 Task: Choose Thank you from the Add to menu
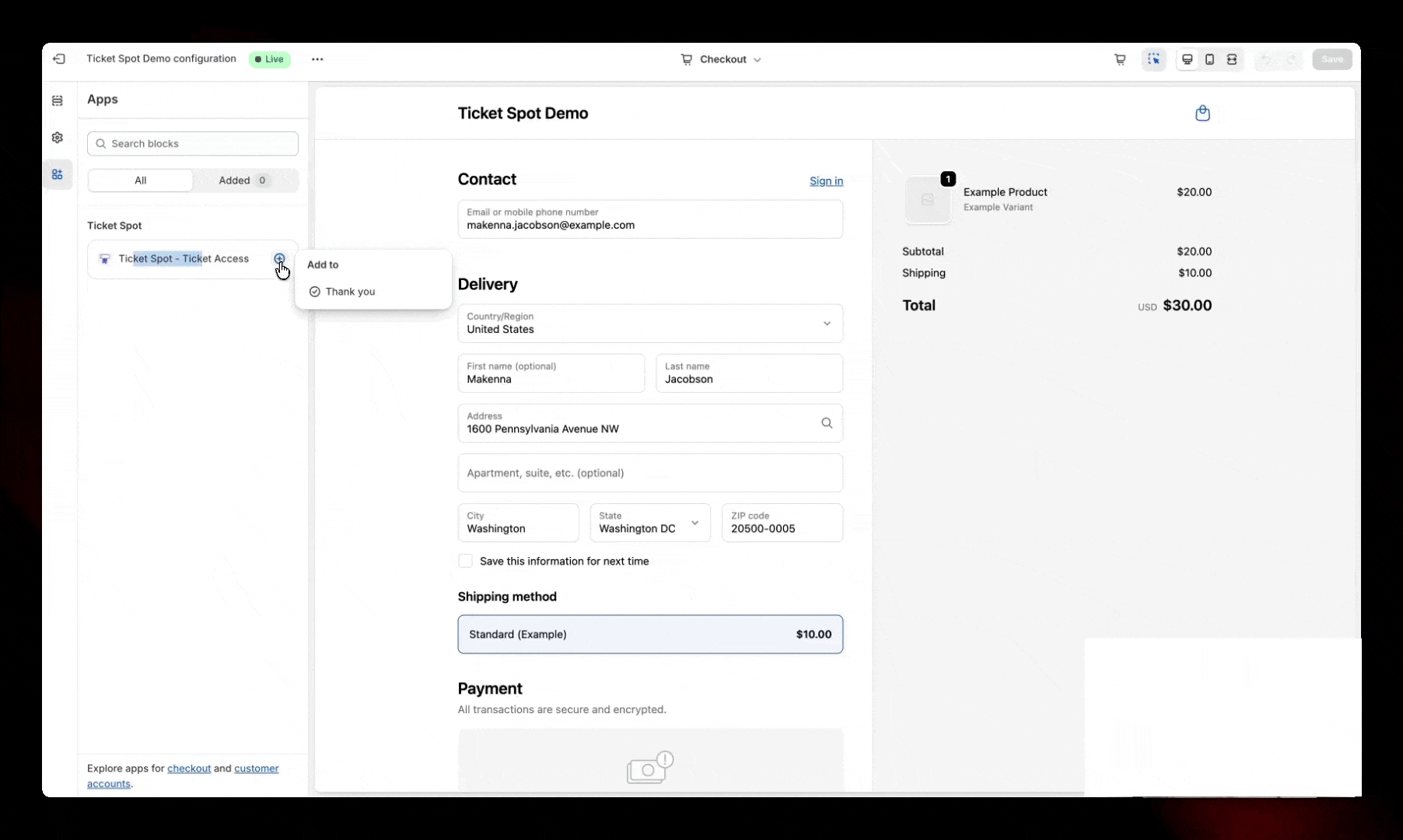coord(352,292)
